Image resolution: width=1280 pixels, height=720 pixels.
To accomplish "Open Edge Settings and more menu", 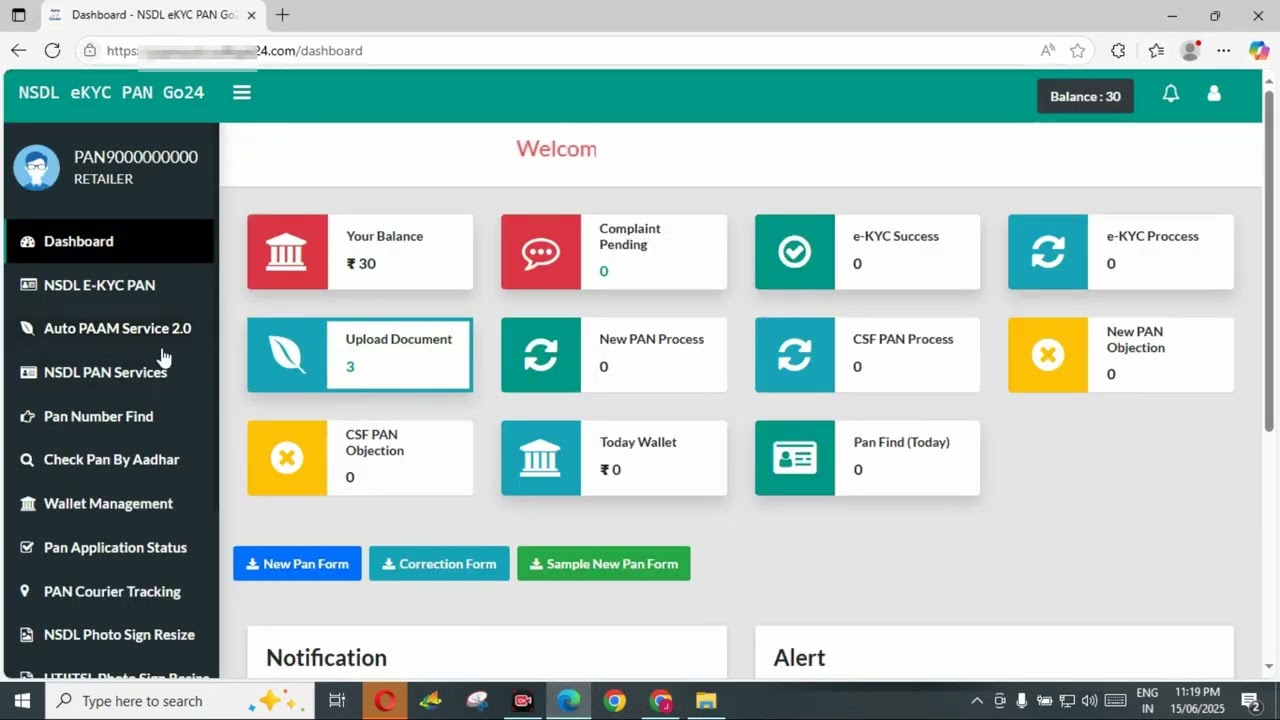I will pyautogui.click(x=1224, y=51).
